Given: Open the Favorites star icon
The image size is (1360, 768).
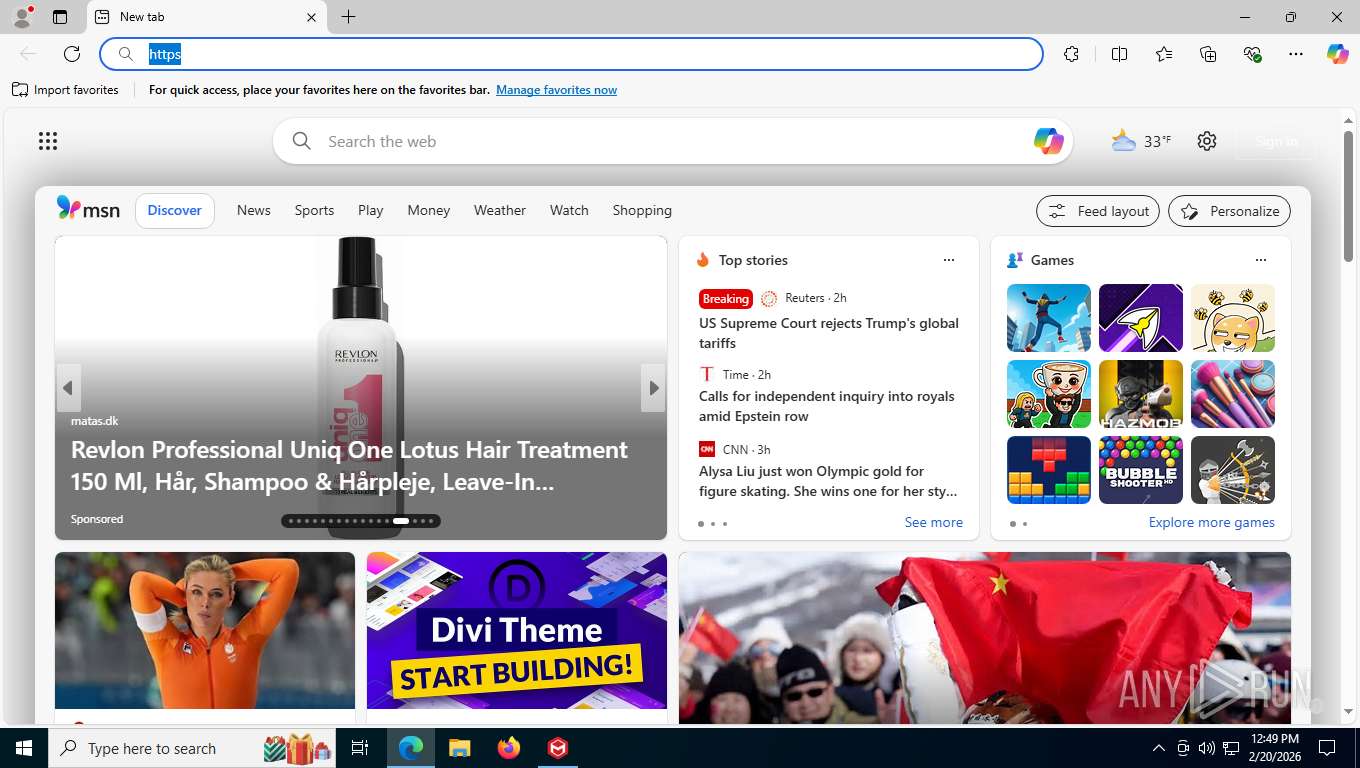Looking at the screenshot, I should 1164,54.
